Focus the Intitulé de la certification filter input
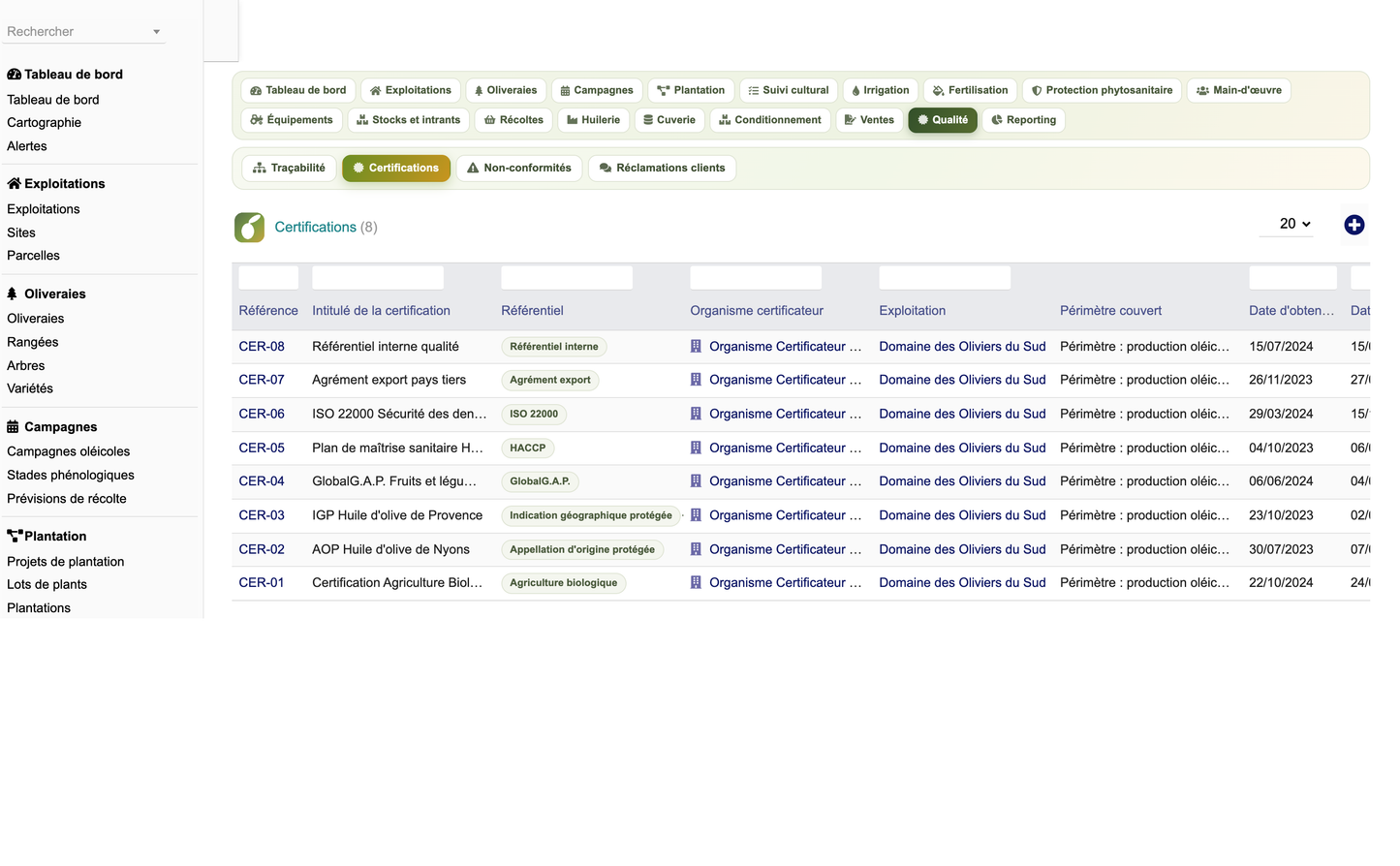Viewport: 1400px width, 866px height. point(378,278)
